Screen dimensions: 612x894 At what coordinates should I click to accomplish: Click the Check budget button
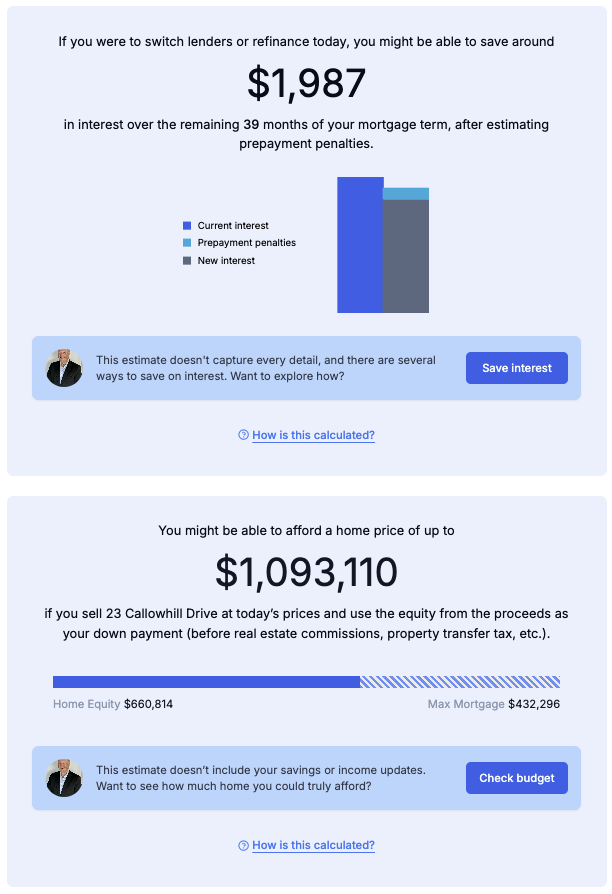(x=516, y=778)
